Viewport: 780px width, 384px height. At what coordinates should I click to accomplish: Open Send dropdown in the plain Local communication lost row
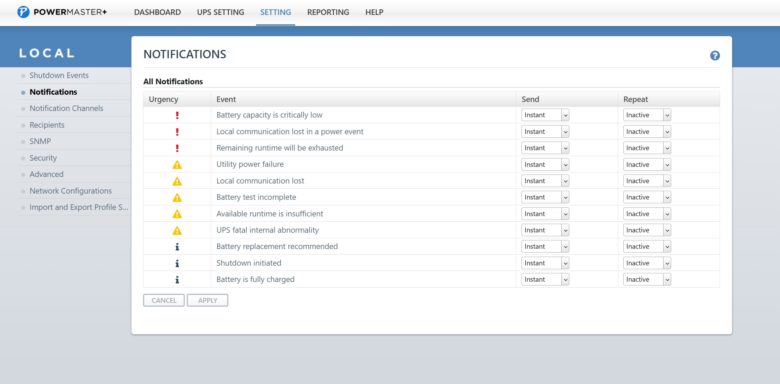click(545, 181)
